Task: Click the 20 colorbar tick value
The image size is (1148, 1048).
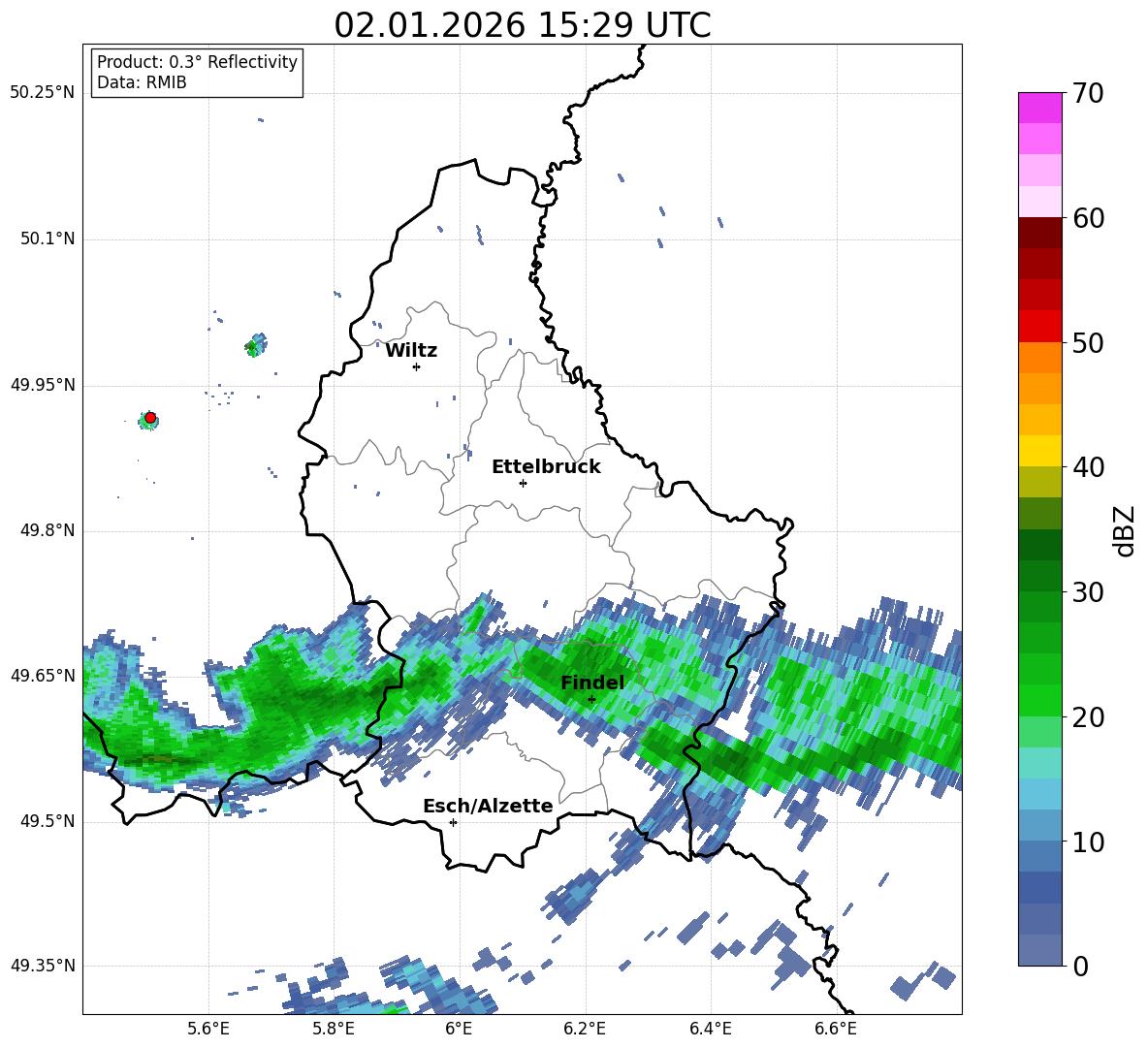Action: point(1088,717)
